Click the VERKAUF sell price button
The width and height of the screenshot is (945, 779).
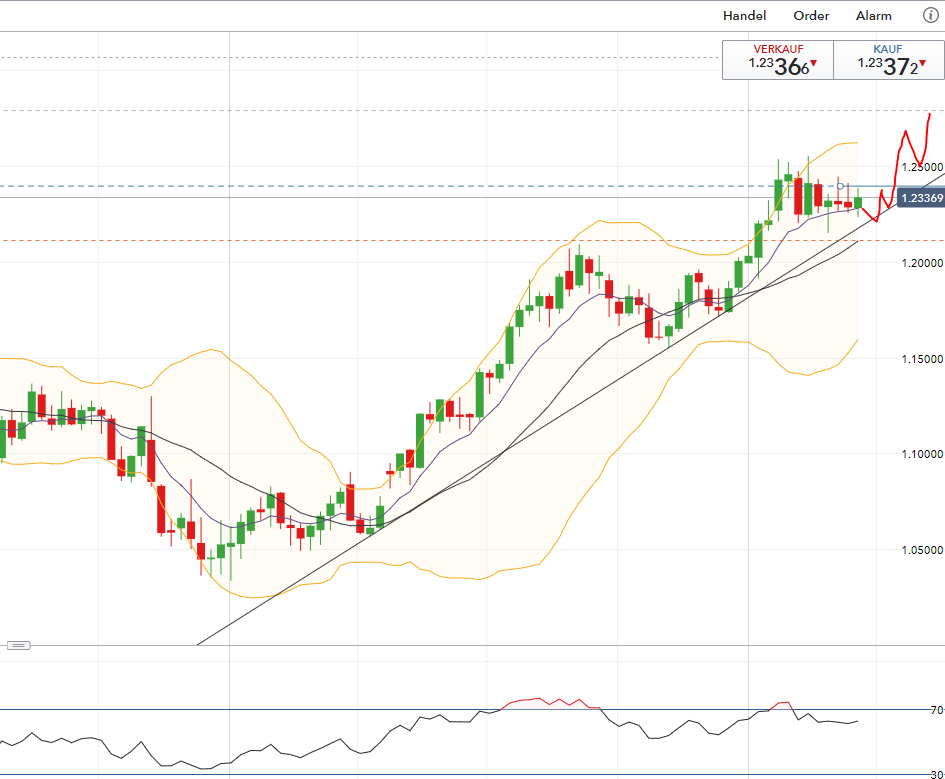coord(778,60)
